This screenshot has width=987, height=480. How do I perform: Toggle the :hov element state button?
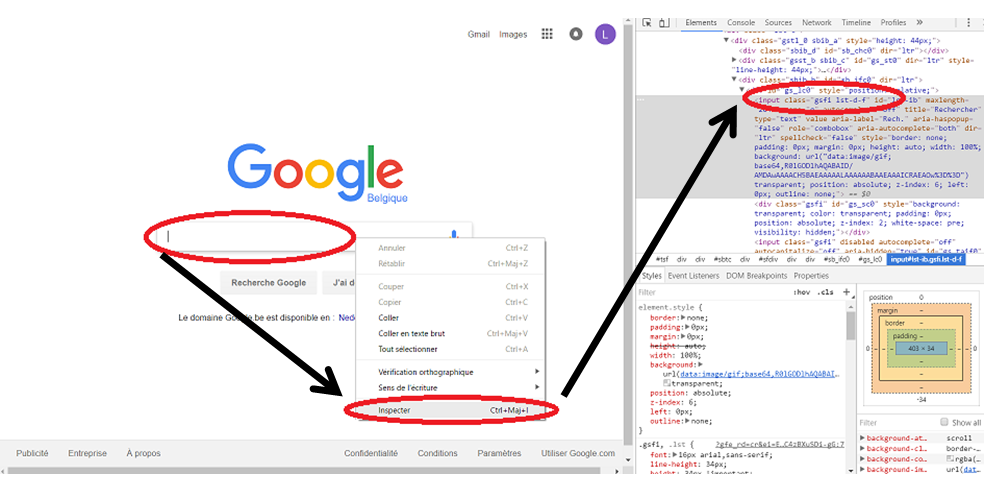[802, 293]
